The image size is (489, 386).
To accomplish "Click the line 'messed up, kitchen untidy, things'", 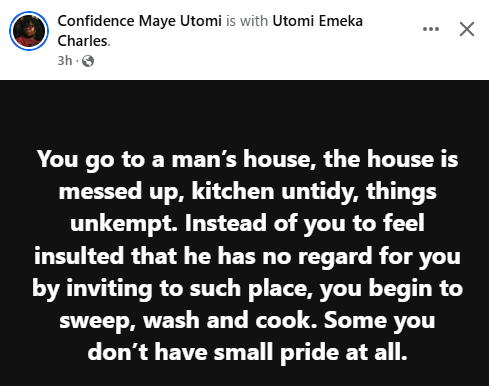I will tap(247, 192).
